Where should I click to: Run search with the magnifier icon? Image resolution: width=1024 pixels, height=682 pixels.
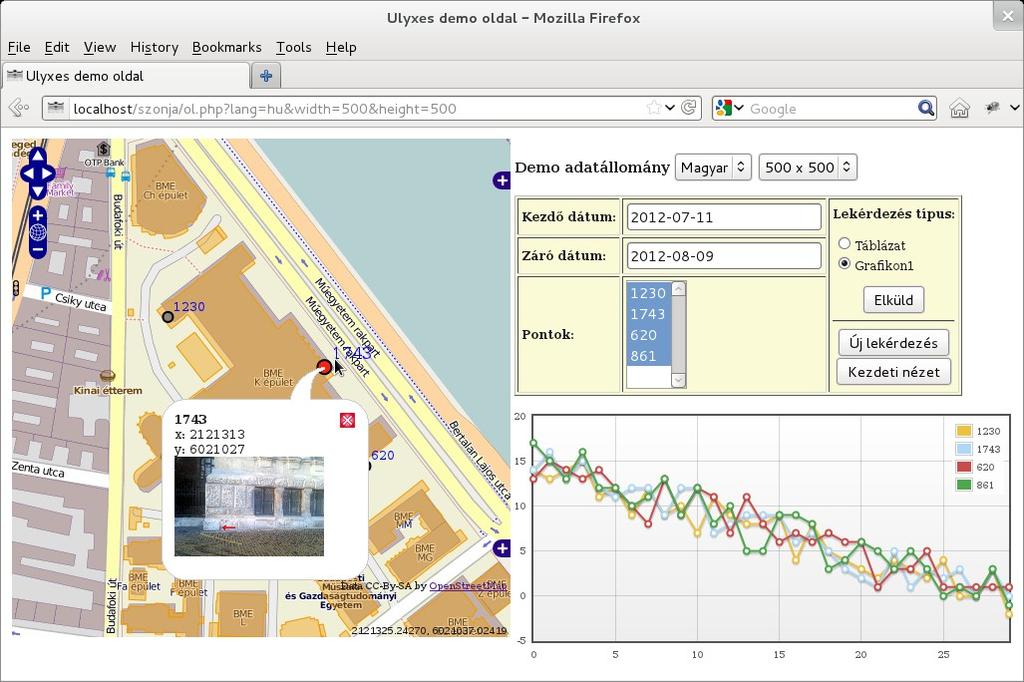(925, 108)
